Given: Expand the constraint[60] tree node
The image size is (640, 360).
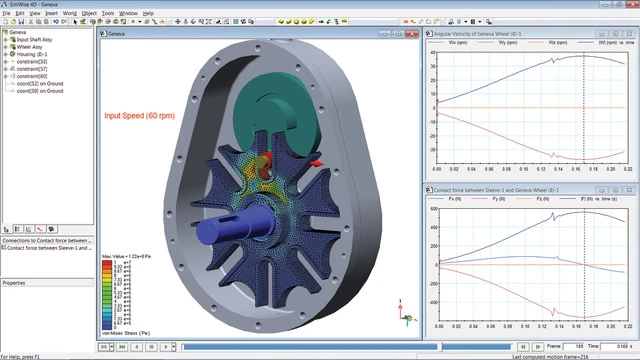Looking at the screenshot, I should [6, 76].
